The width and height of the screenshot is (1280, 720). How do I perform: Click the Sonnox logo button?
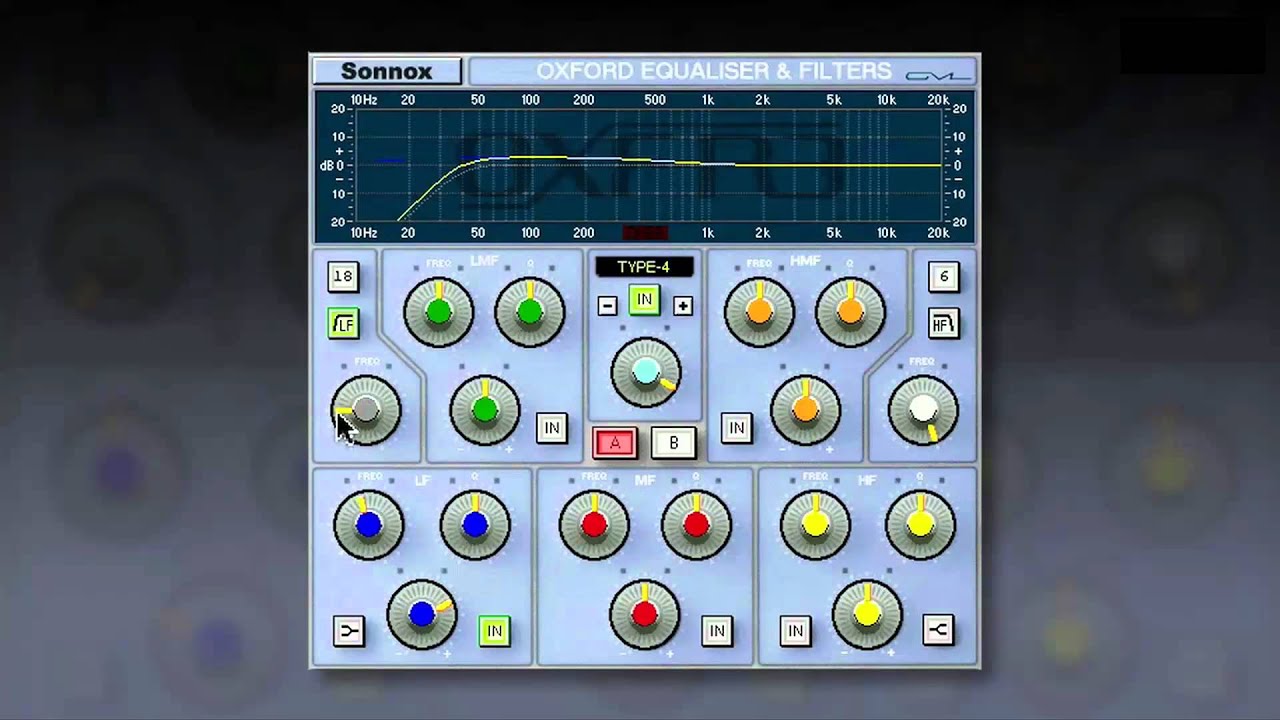(387, 71)
